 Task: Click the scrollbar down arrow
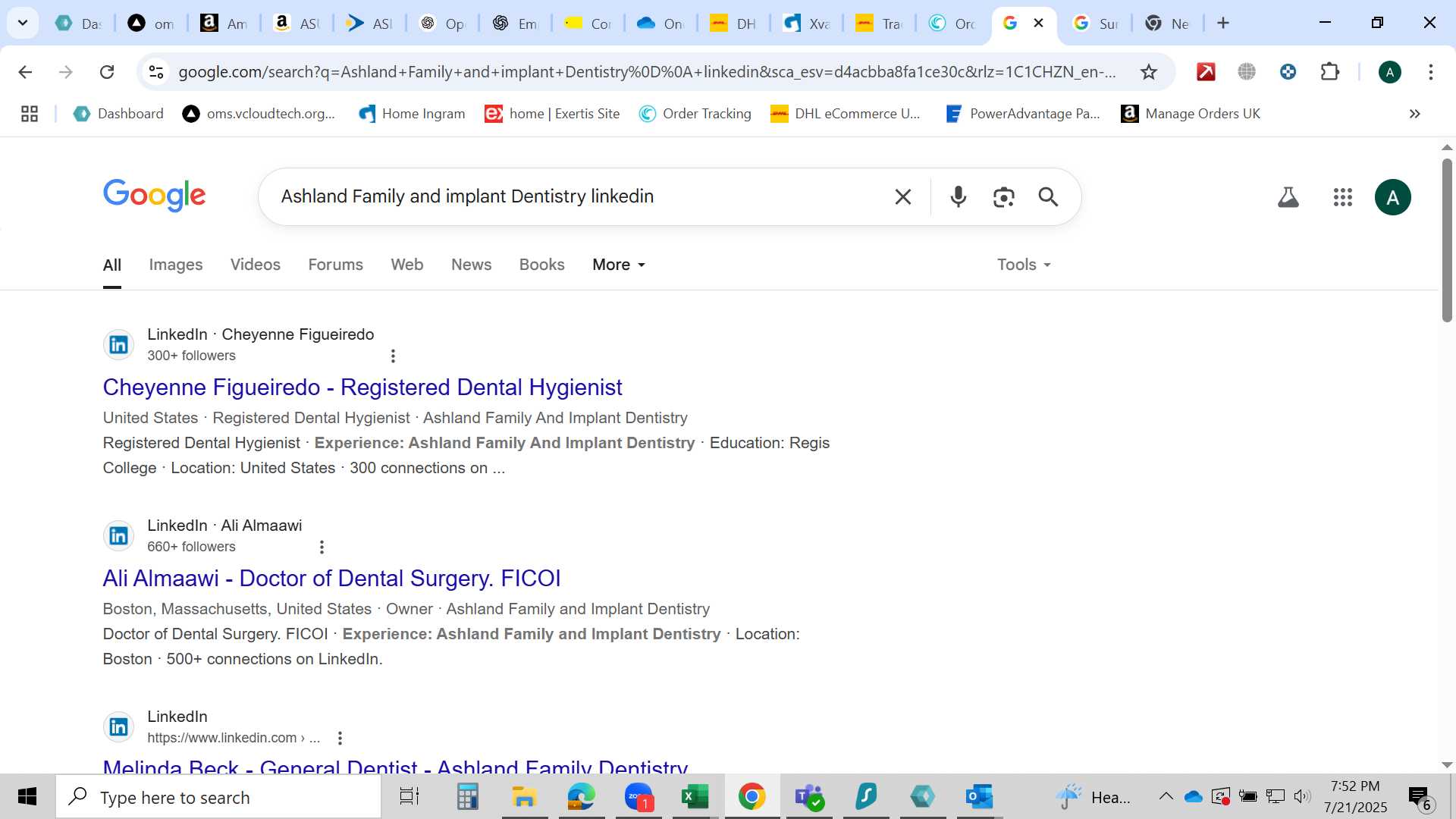1447,765
